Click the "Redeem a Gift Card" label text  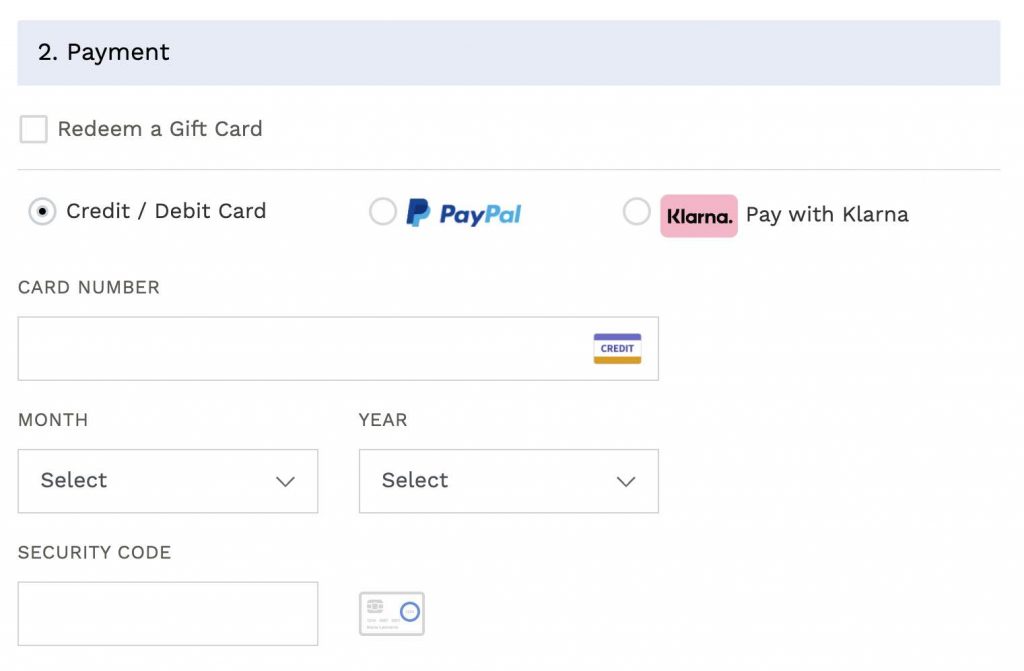pos(160,129)
